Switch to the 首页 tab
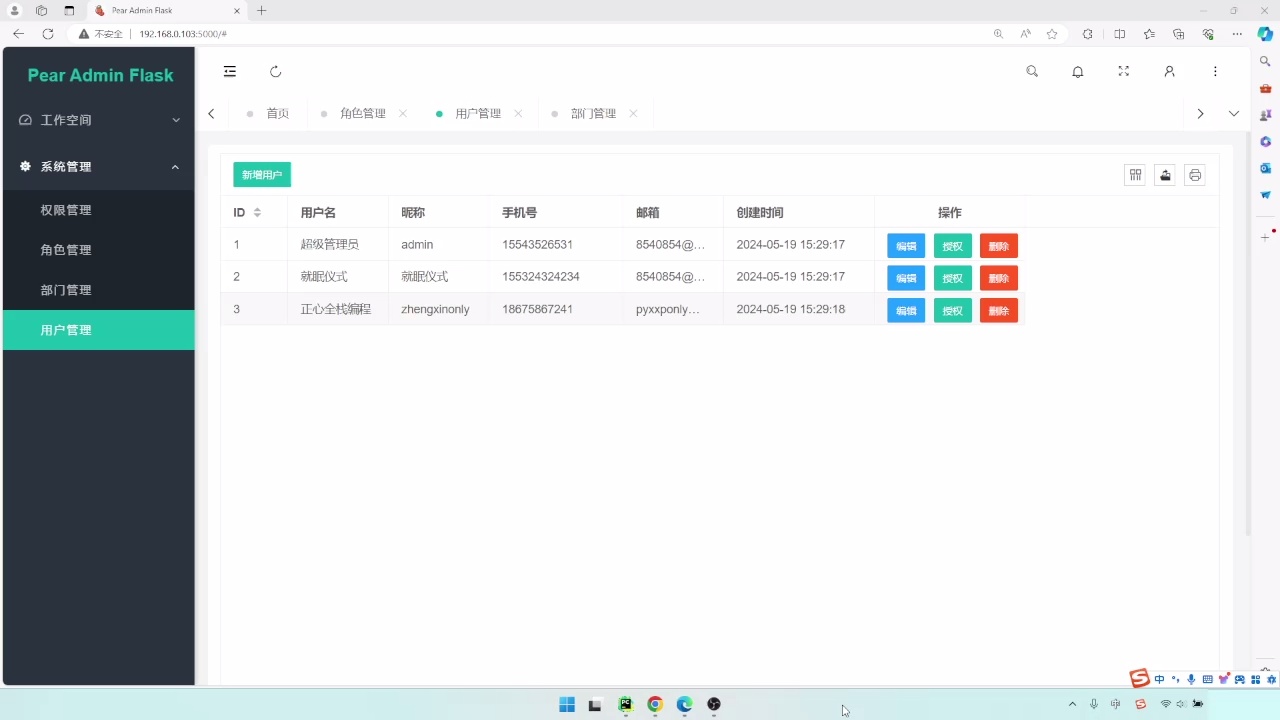Viewport: 1280px width, 720px height. [x=277, y=113]
